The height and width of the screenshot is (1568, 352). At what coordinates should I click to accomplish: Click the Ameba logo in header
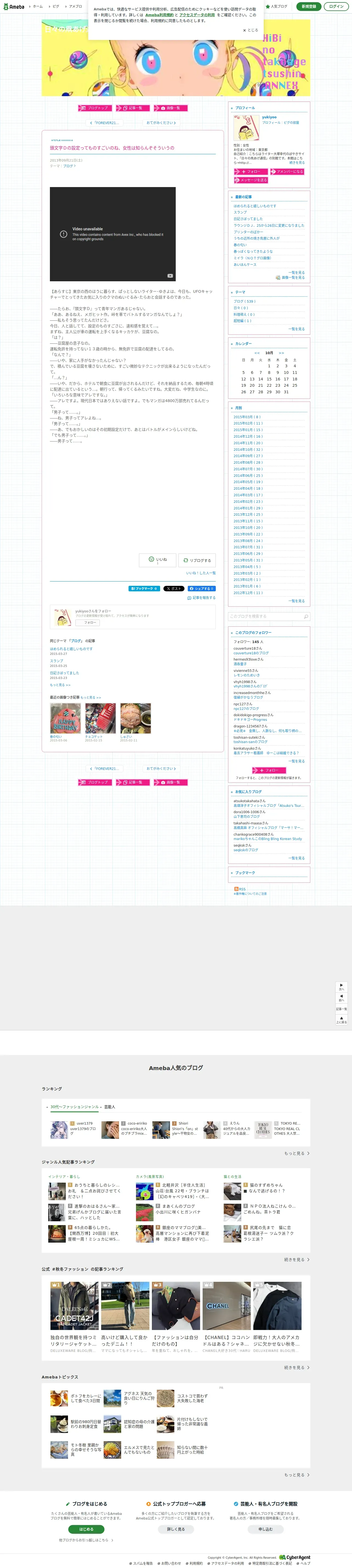13,6
